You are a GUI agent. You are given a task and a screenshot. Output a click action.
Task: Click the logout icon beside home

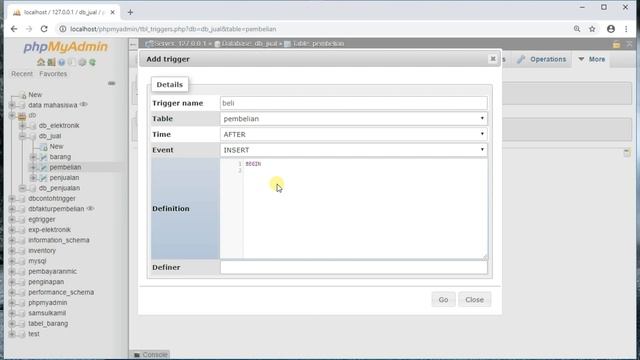coord(51,62)
